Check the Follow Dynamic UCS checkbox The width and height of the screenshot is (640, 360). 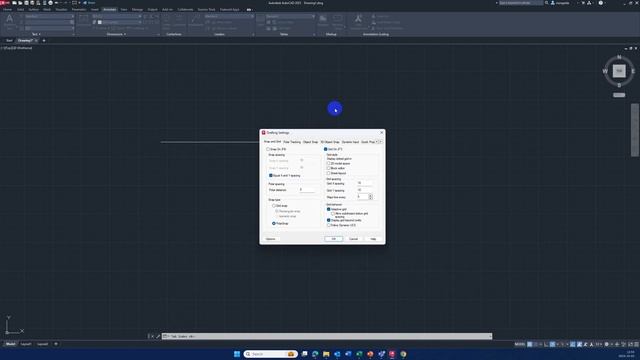tap(329, 225)
